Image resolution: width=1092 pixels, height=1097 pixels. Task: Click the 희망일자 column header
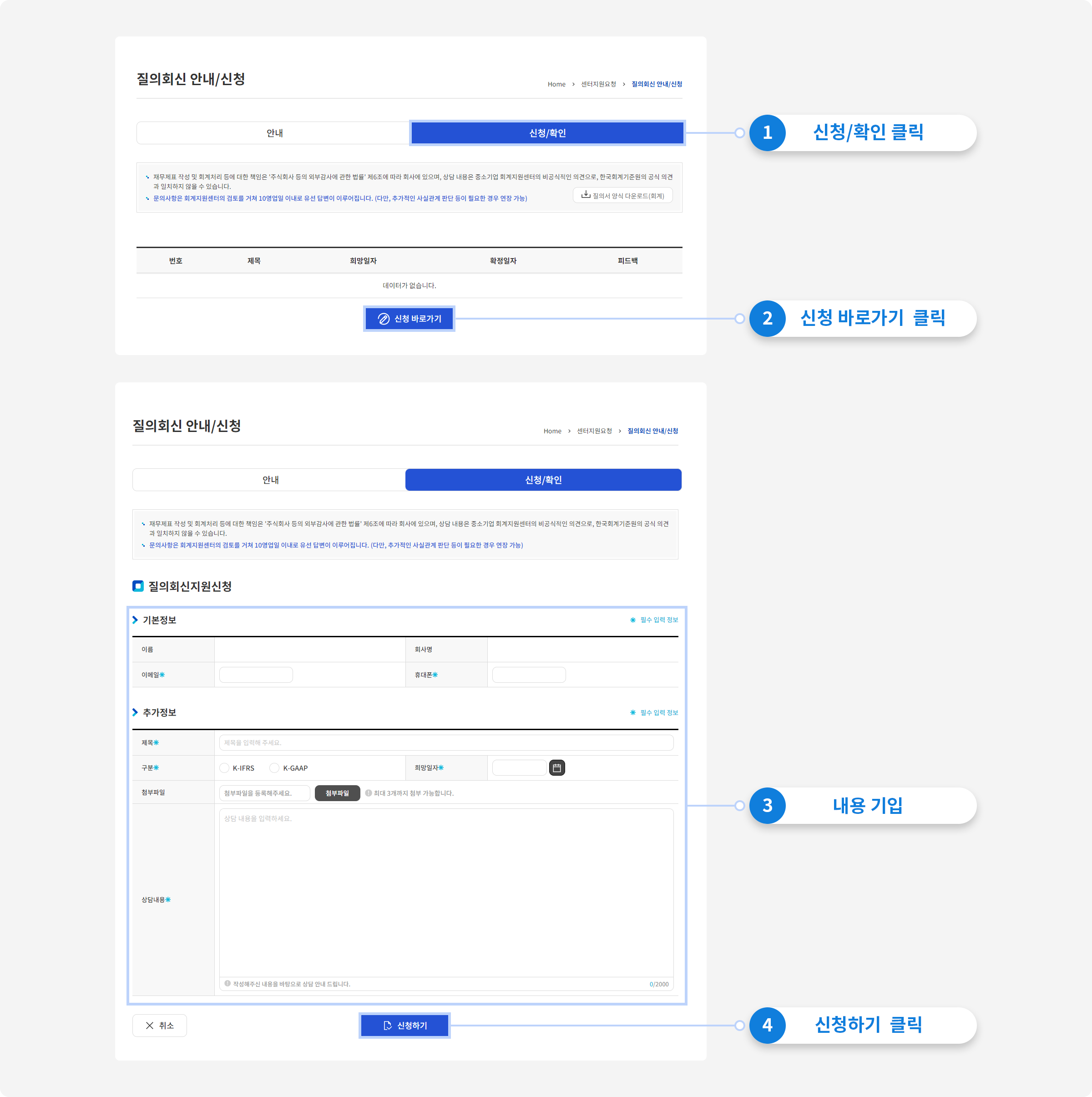[x=363, y=261]
